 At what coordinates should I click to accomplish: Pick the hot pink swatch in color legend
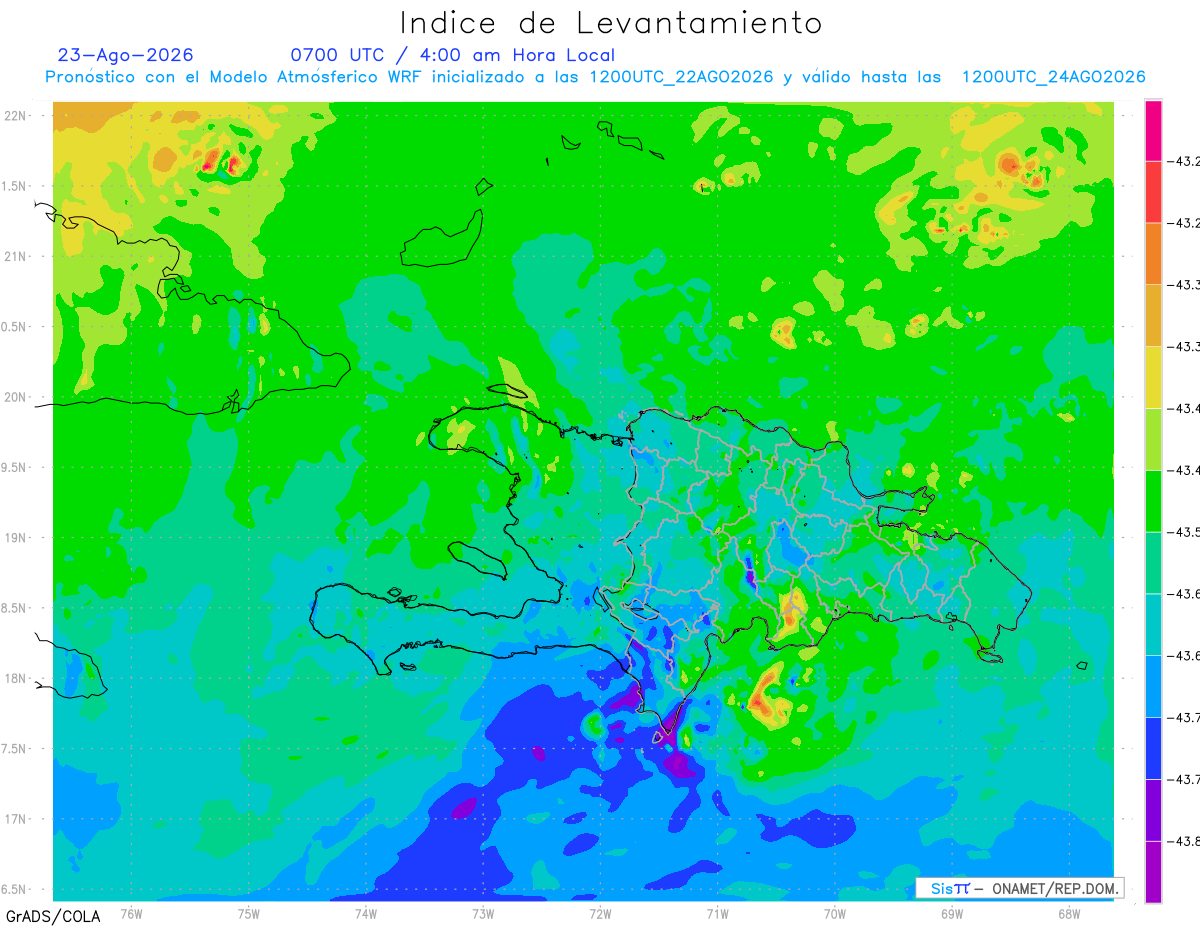[x=1153, y=131]
